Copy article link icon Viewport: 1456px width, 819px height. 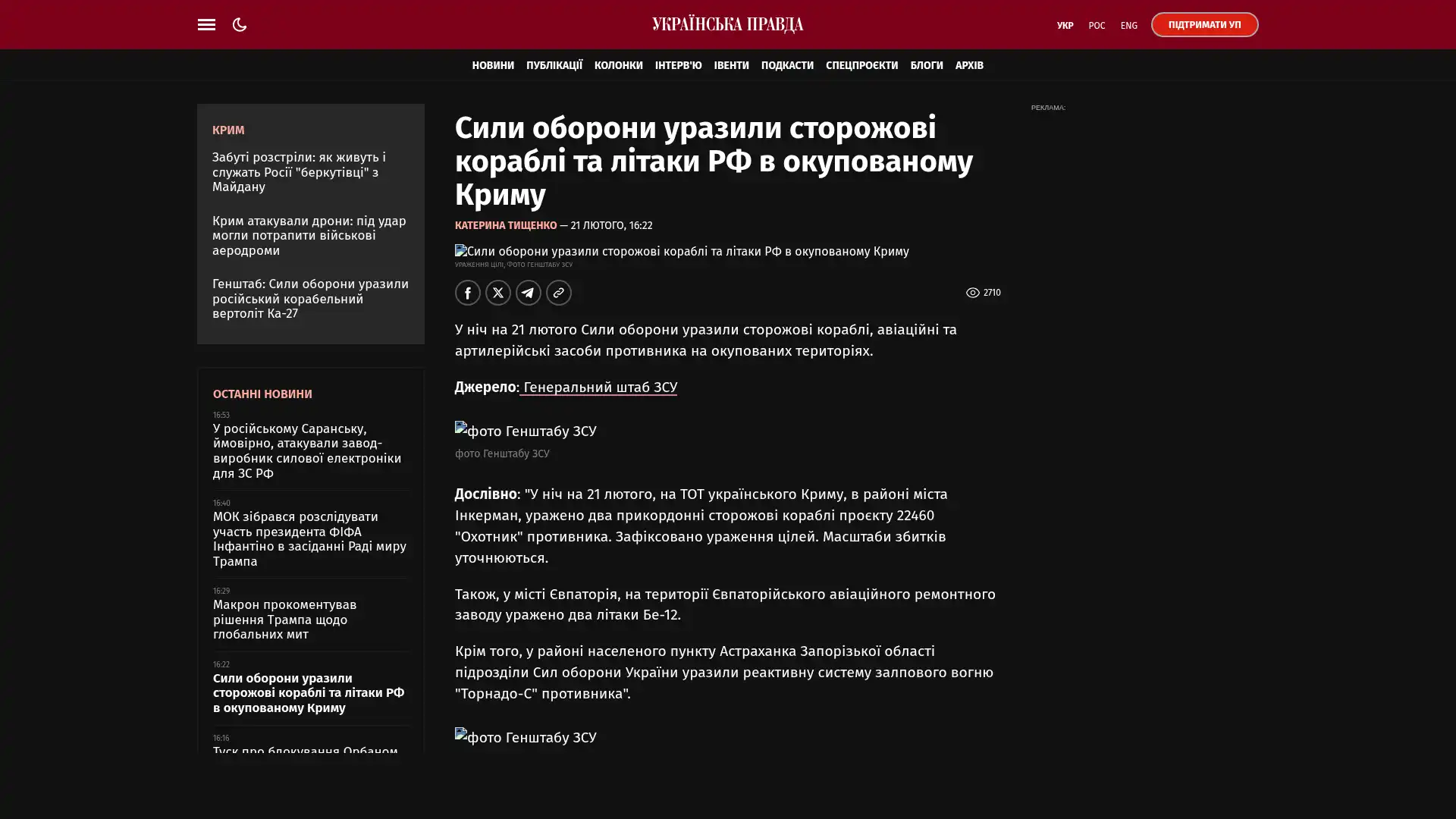[x=558, y=293]
